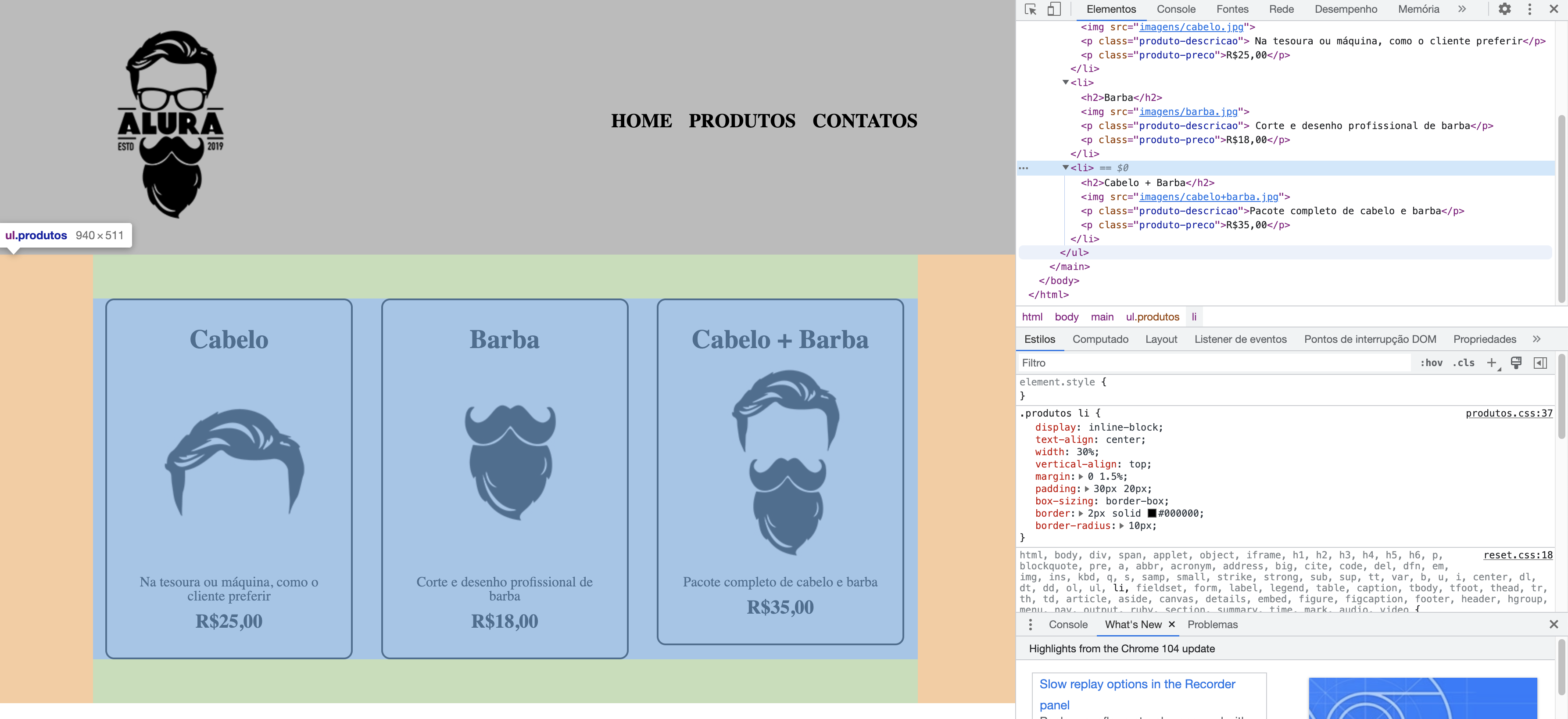Collapse the Barba li node
Screen dimensions: 1568x719
click(x=1065, y=82)
